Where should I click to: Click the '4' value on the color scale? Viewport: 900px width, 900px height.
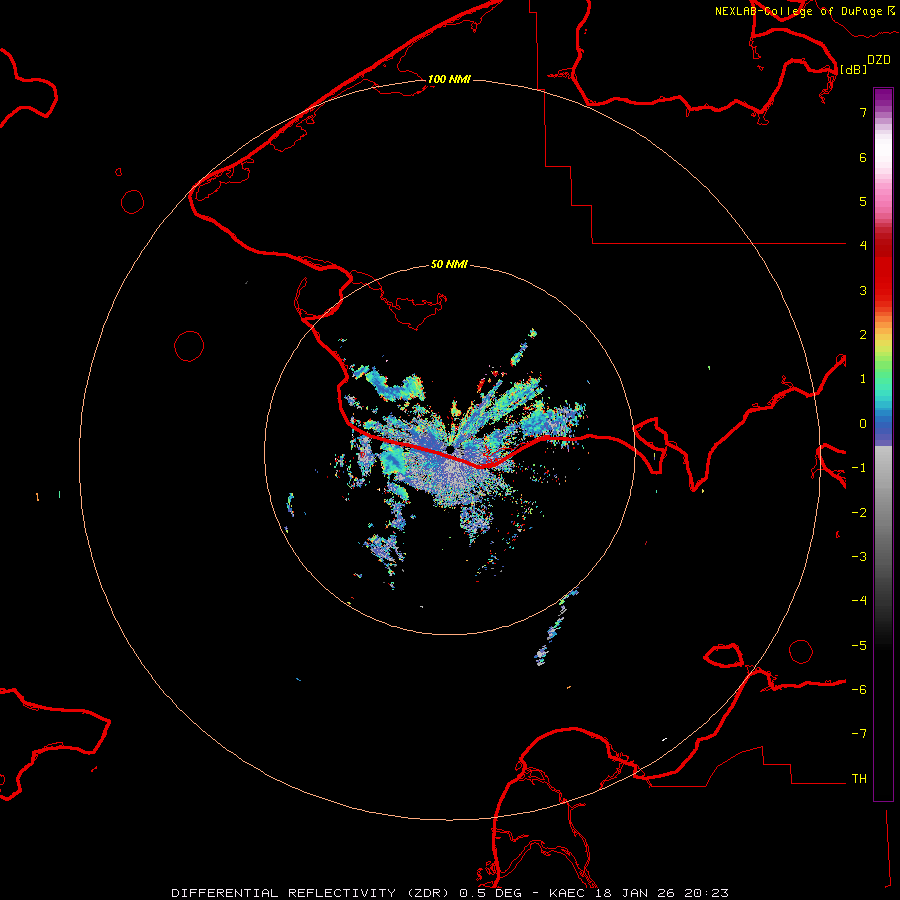(x=863, y=246)
